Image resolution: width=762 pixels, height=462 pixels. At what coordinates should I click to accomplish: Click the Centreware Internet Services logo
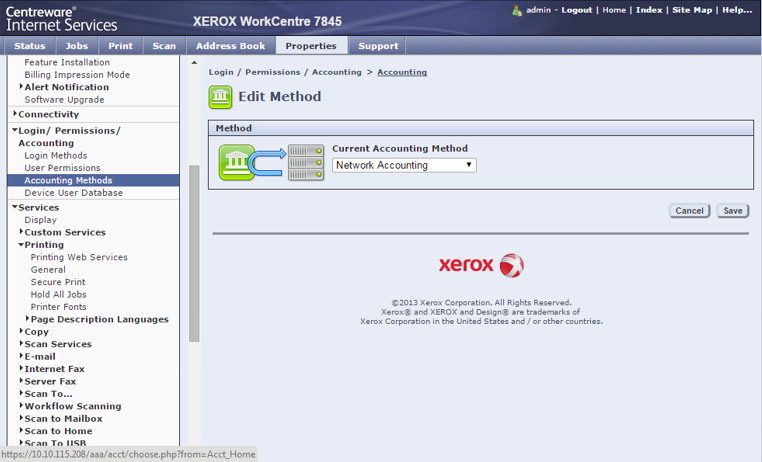(x=62, y=18)
